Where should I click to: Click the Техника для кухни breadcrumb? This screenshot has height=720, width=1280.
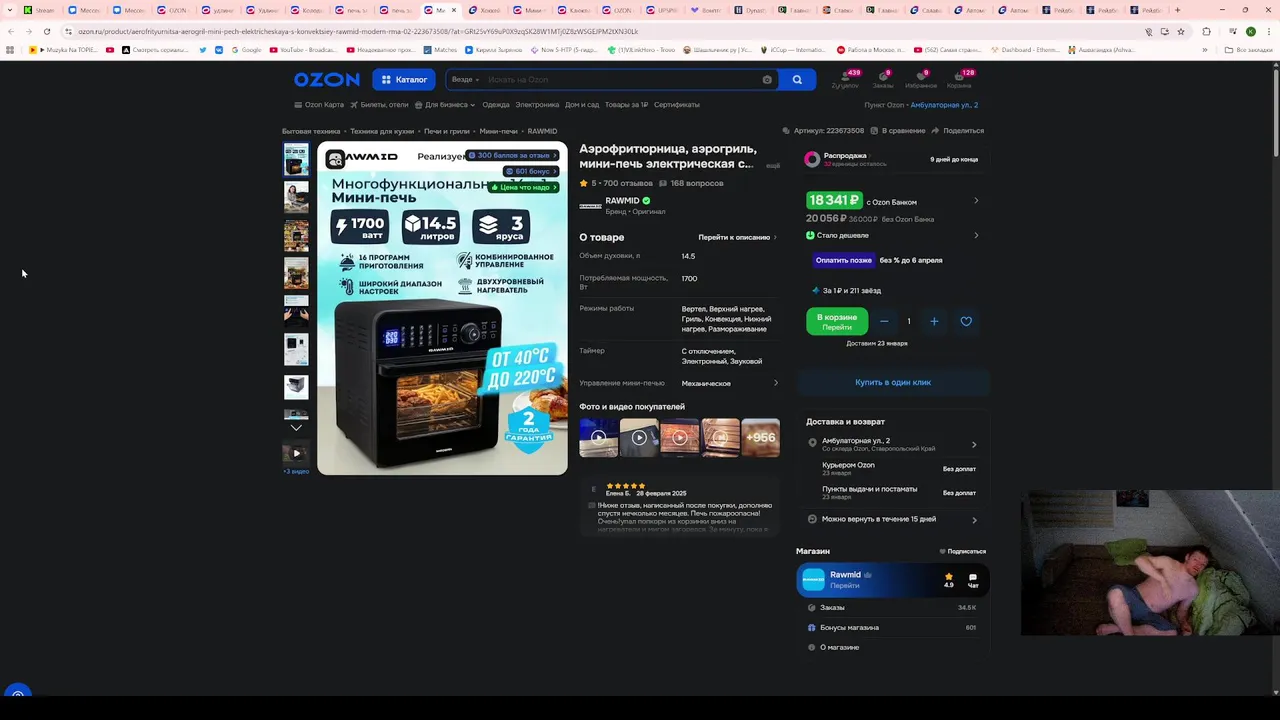[382, 131]
